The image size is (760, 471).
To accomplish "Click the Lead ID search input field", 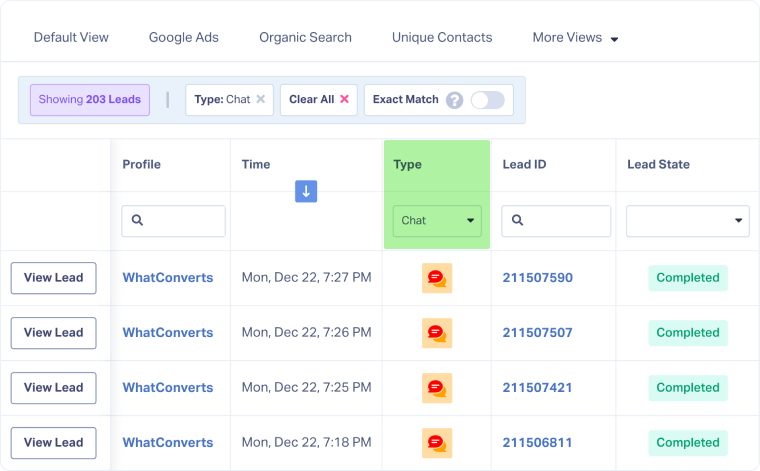I will tap(556, 221).
